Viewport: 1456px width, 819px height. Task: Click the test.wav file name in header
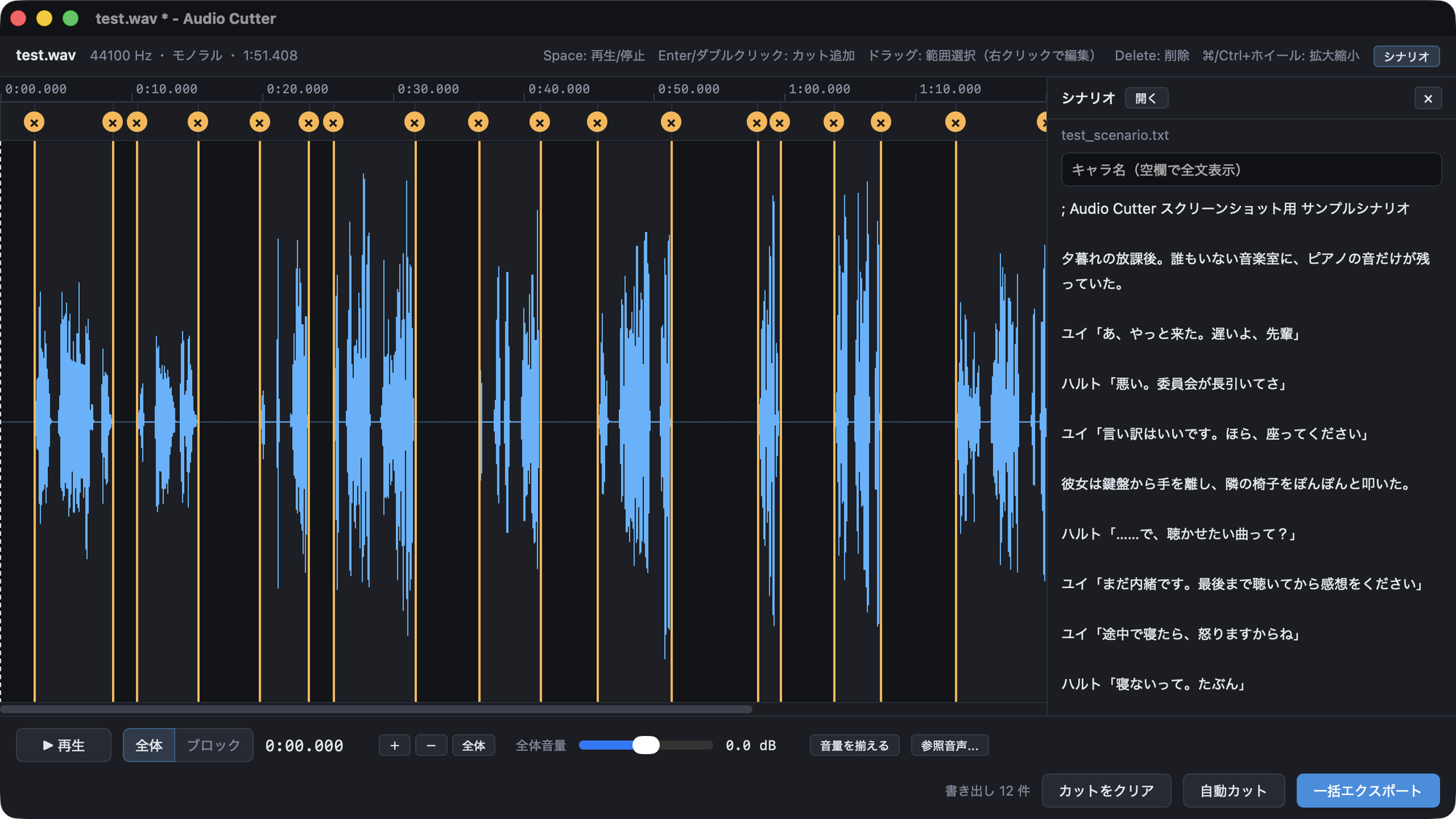coord(46,55)
